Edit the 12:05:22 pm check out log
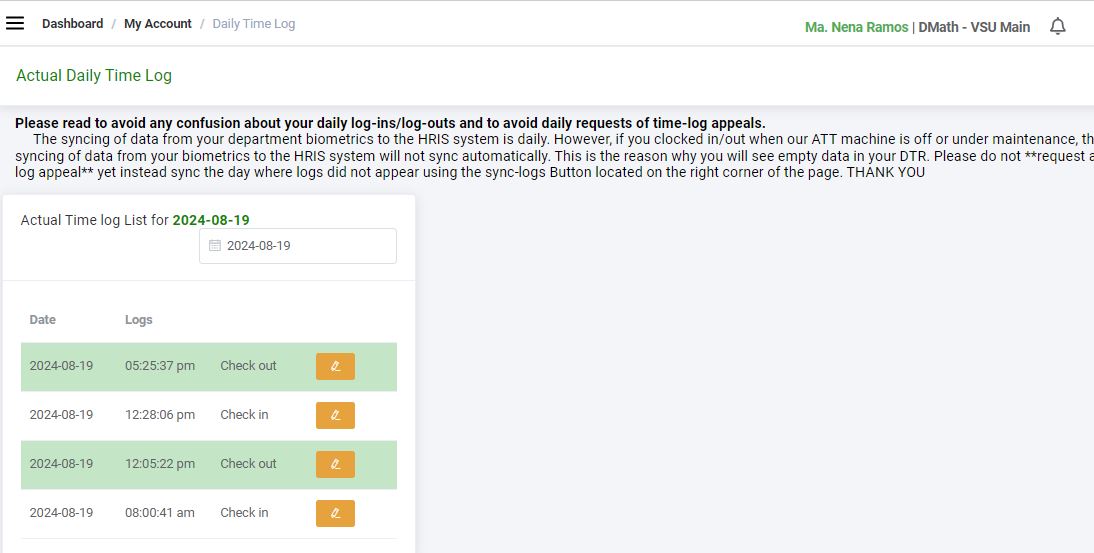The image size is (1094, 553). (335, 464)
